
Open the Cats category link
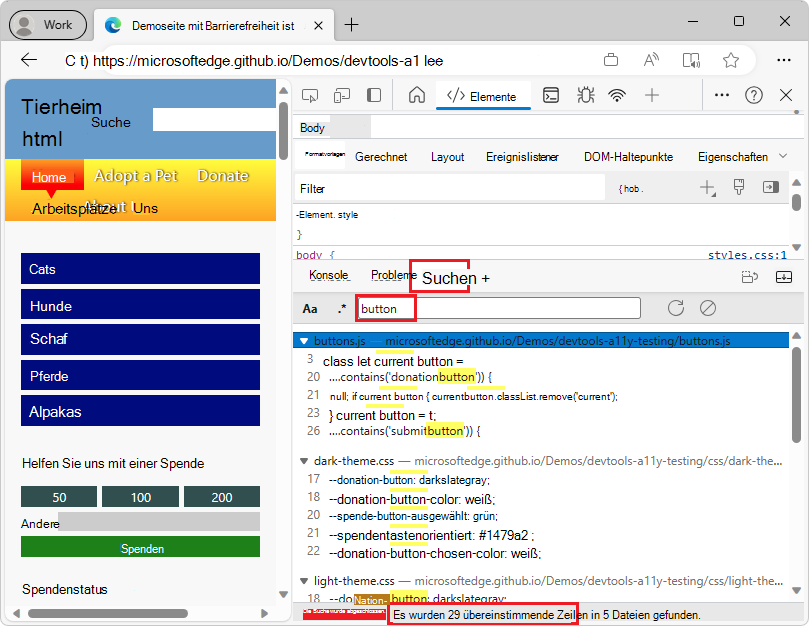coord(140,268)
